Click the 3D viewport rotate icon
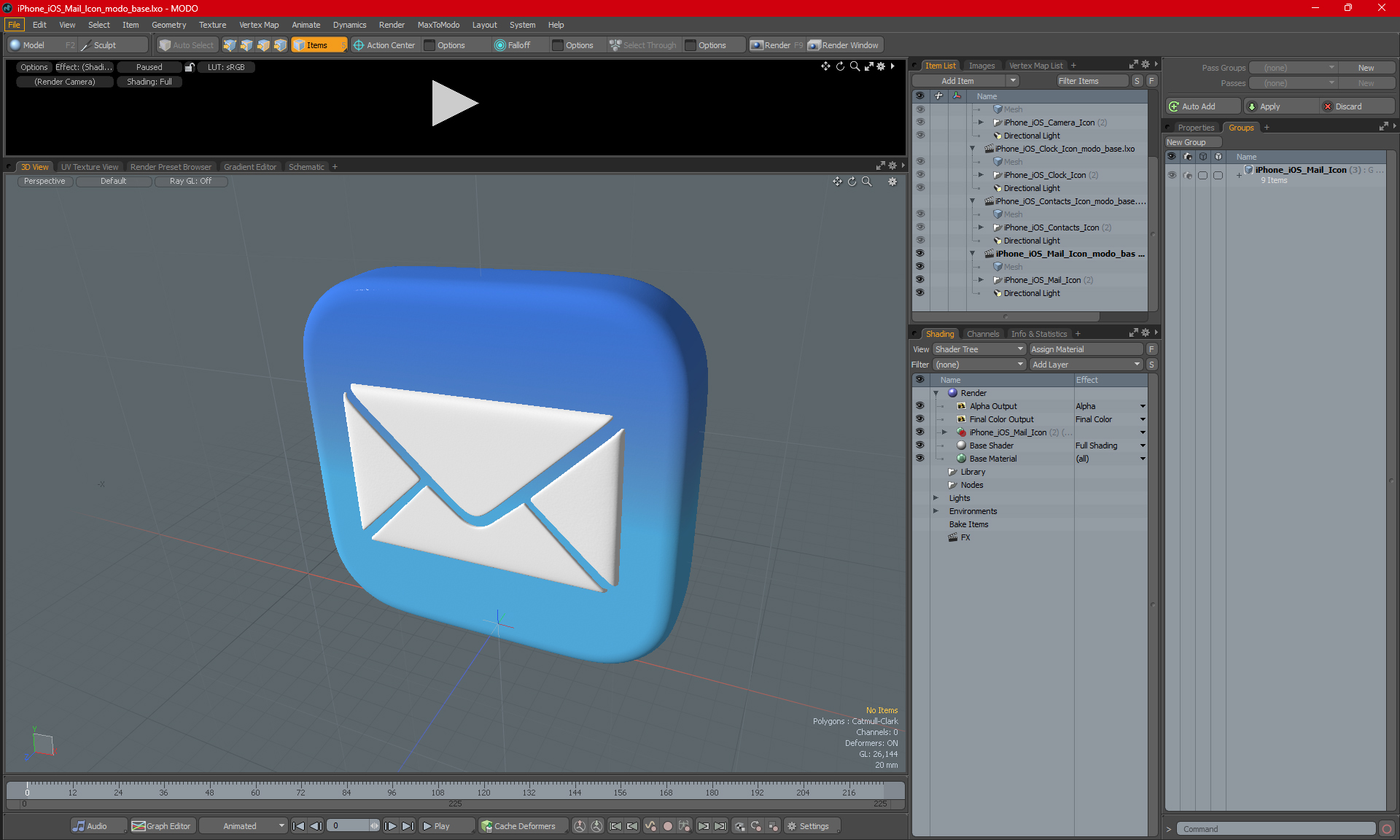1400x840 pixels. click(x=852, y=182)
